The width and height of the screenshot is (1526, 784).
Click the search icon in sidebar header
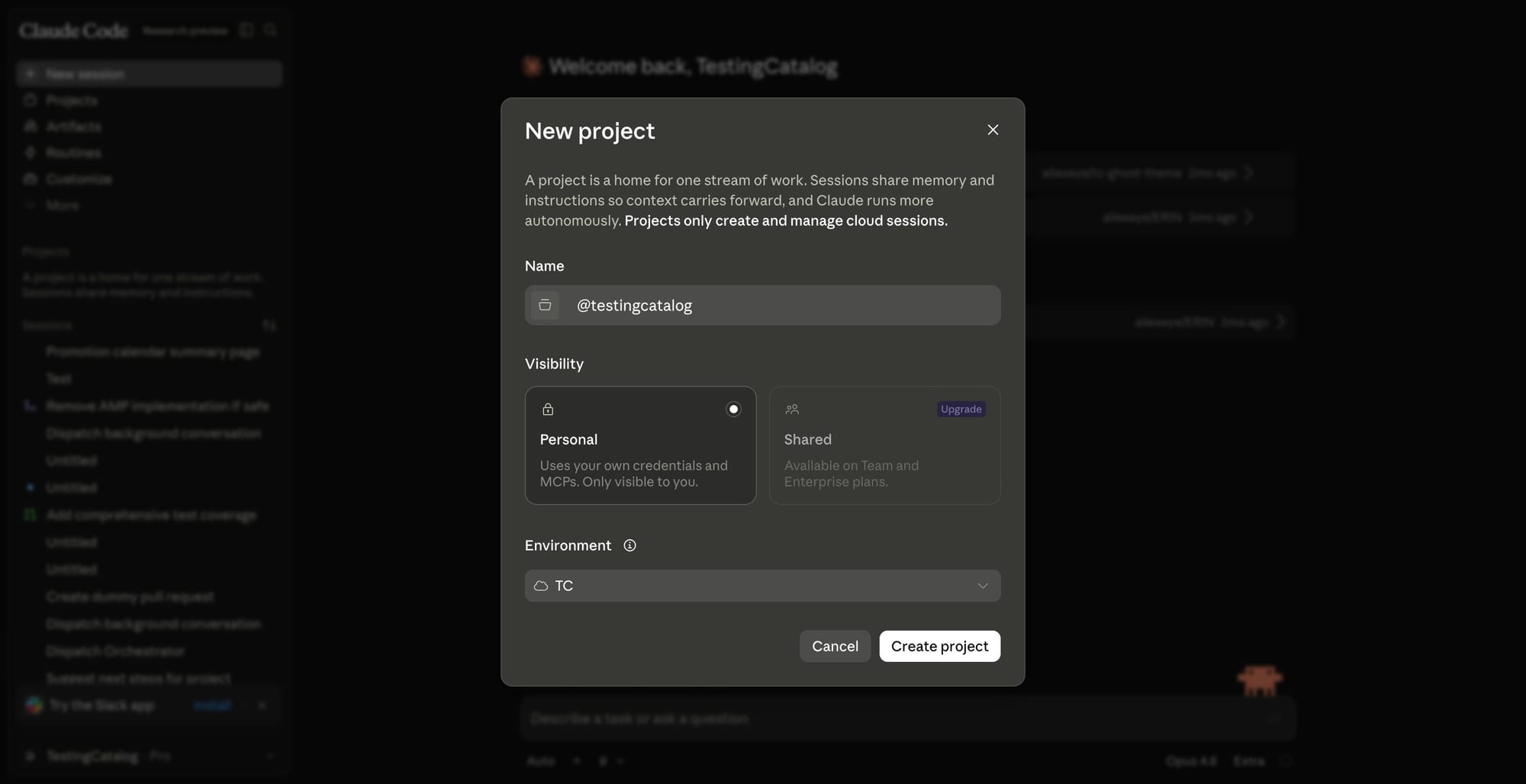tap(270, 30)
